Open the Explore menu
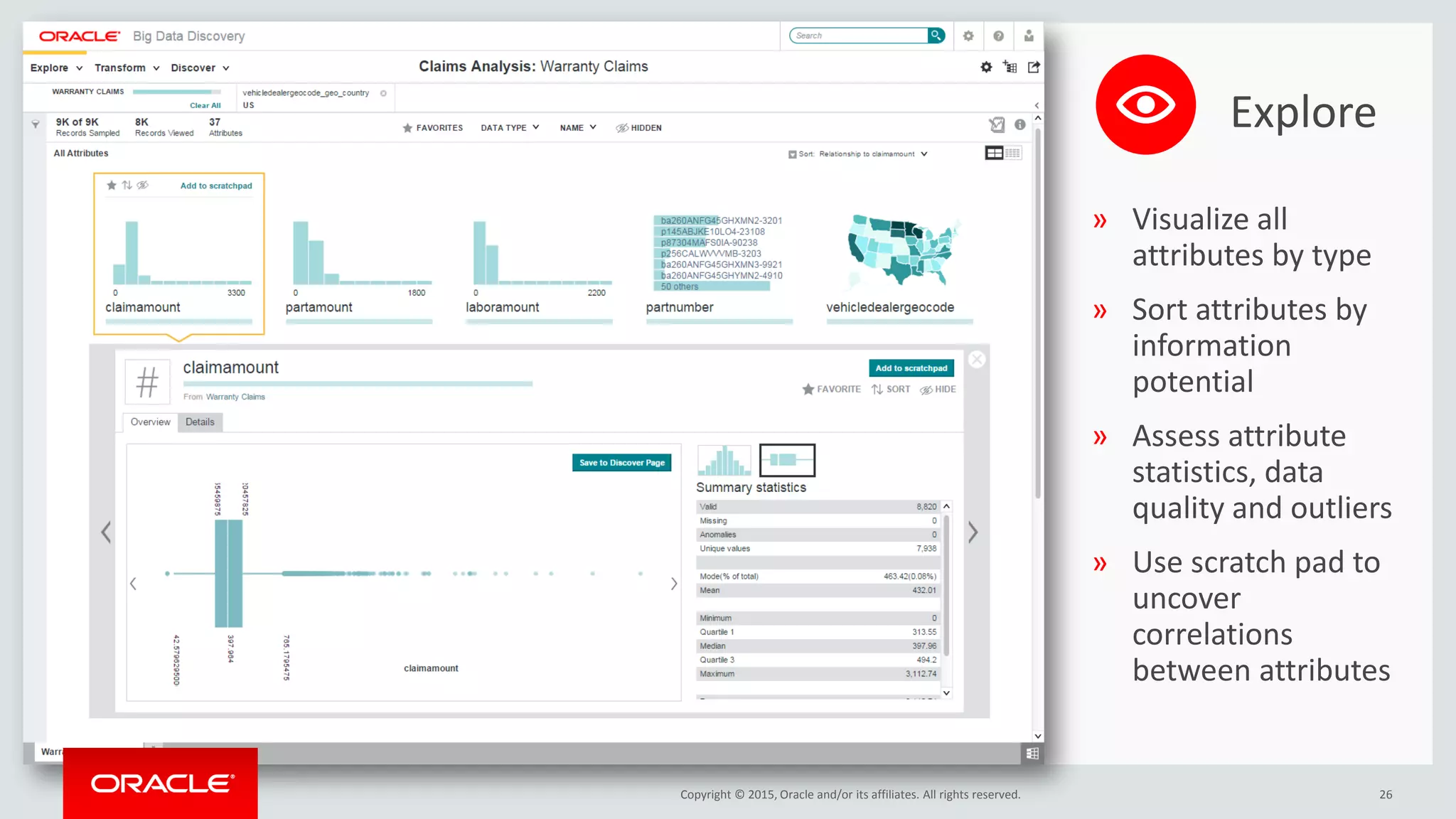Screen dimensions: 1456x819 (x=56, y=68)
